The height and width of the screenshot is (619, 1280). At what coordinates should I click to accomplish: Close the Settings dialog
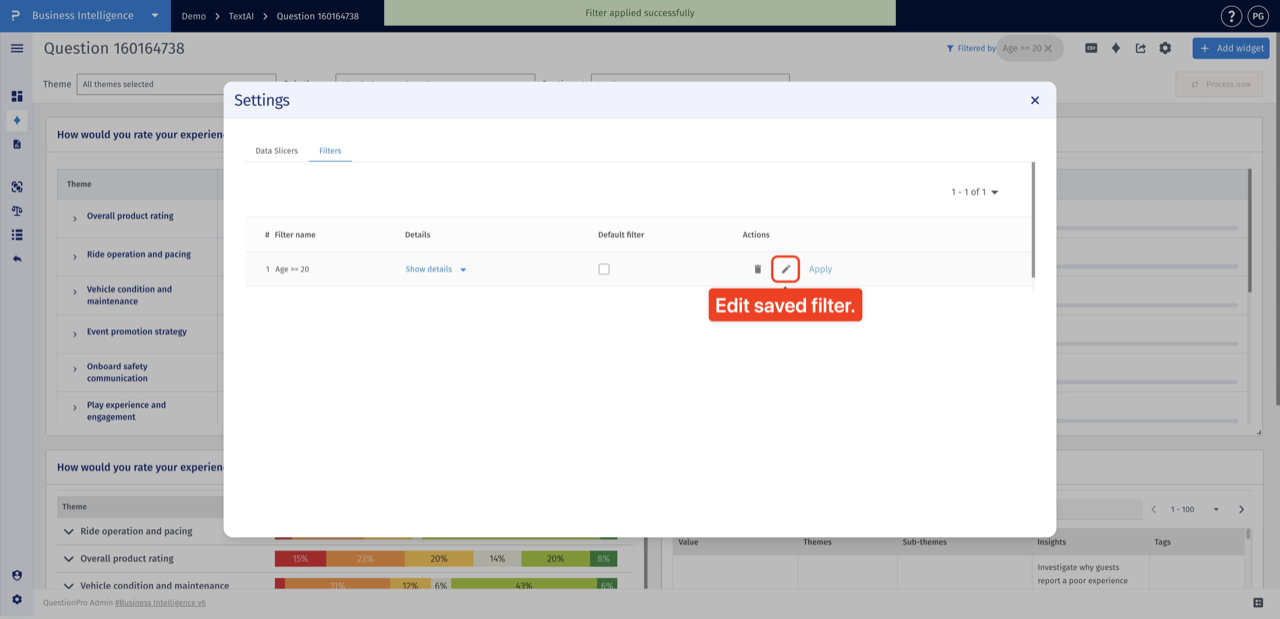click(x=1035, y=100)
